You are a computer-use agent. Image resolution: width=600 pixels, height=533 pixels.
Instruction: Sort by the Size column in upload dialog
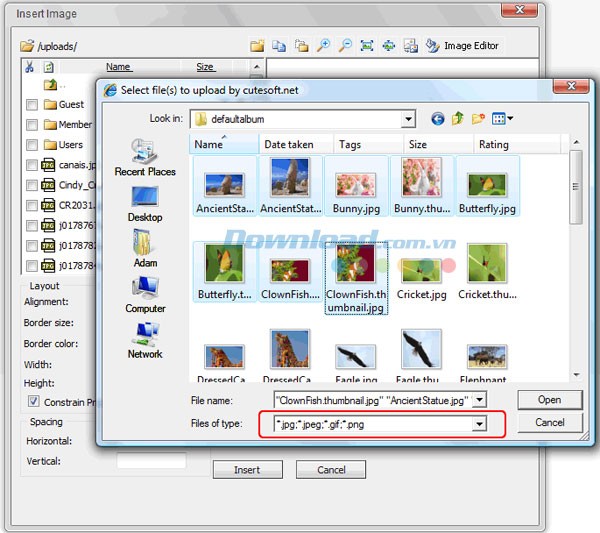[439, 144]
